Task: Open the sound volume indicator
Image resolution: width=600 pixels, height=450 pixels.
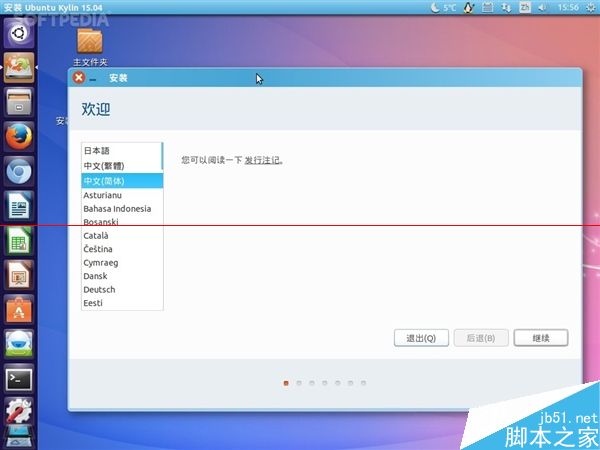Action: click(542, 7)
